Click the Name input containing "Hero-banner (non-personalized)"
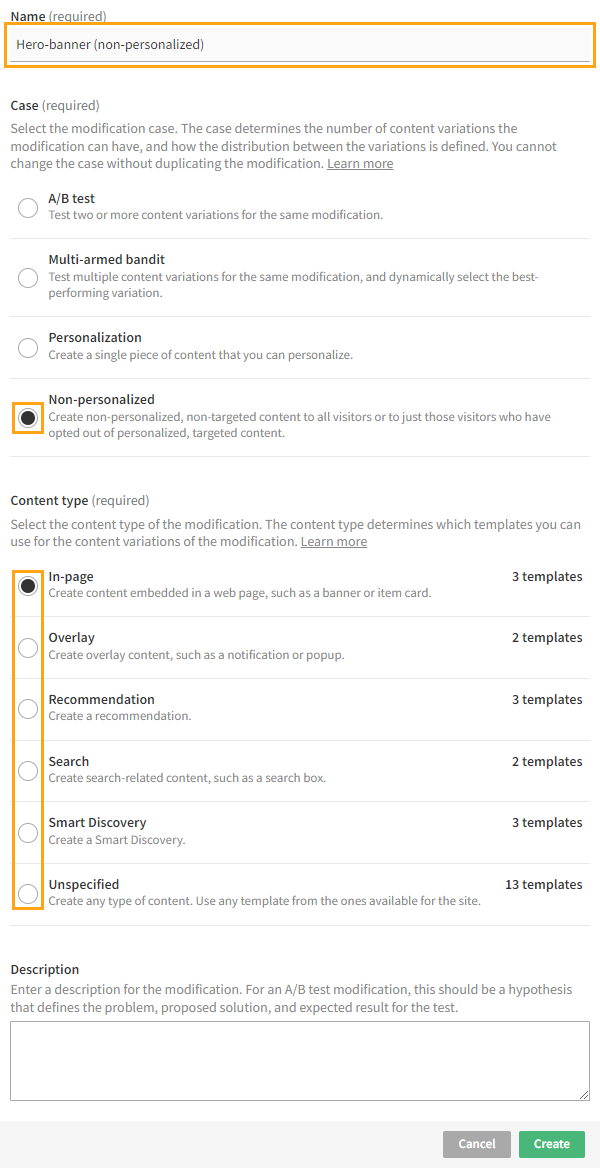 coord(300,44)
